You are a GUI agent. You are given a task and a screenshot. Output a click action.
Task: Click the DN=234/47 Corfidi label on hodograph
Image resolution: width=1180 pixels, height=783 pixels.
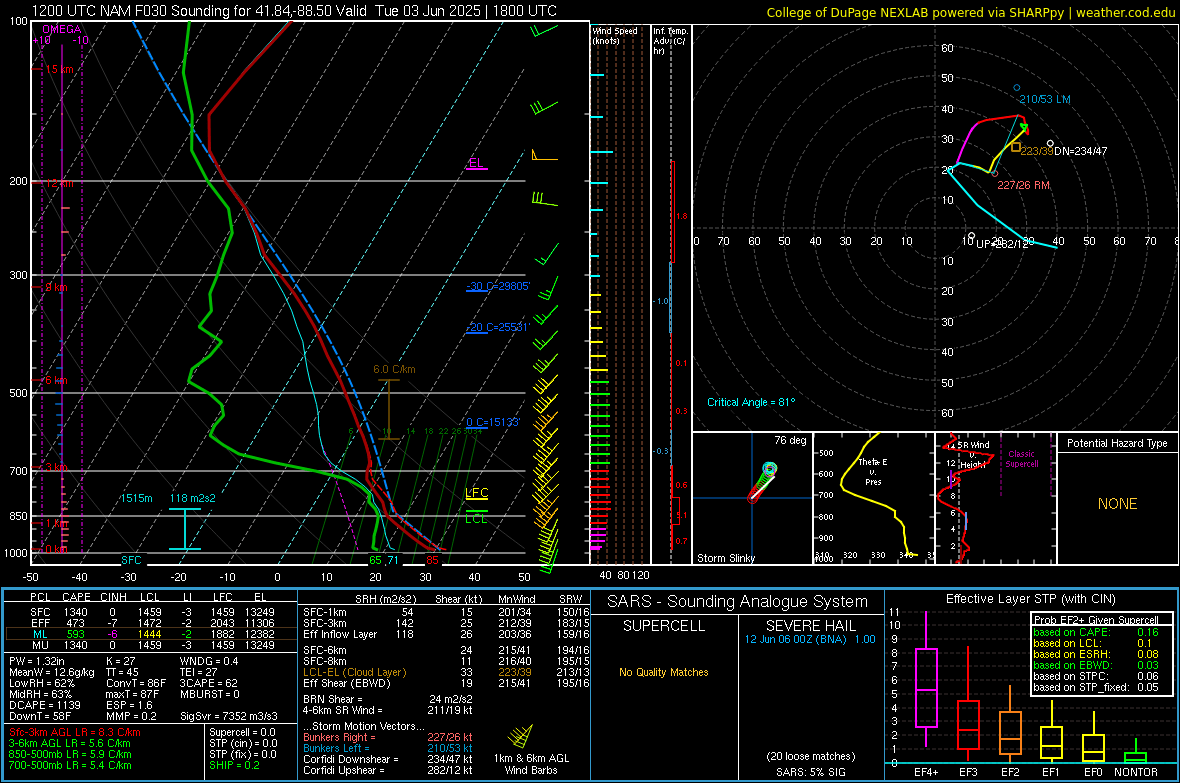pos(1081,151)
